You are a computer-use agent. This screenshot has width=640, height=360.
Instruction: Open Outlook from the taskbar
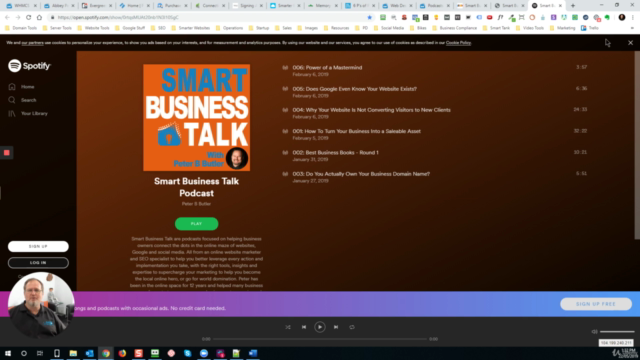89,353
